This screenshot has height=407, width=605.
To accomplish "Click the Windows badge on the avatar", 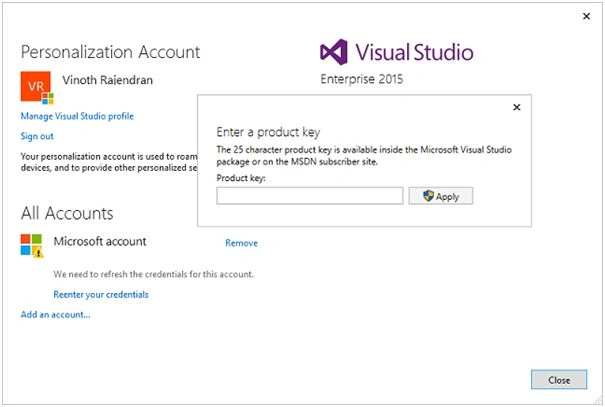I will 48,98.
